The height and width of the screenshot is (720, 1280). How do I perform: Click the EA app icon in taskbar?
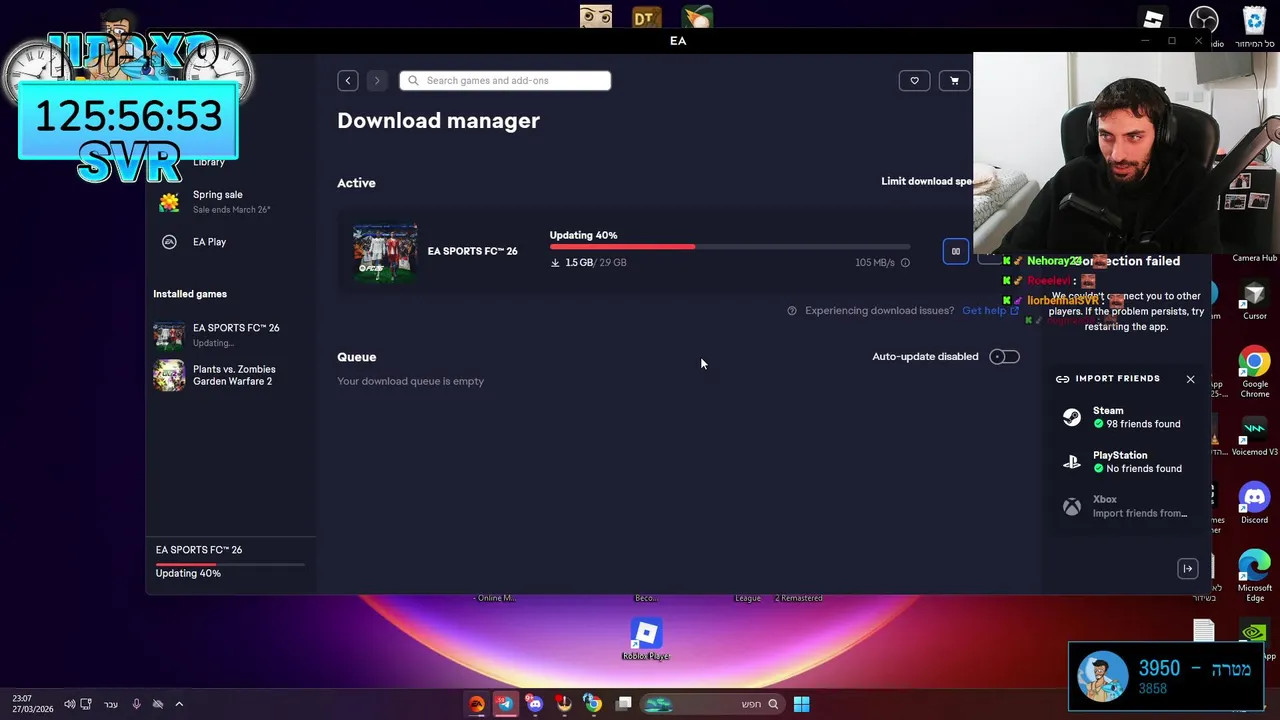(477, 704)
